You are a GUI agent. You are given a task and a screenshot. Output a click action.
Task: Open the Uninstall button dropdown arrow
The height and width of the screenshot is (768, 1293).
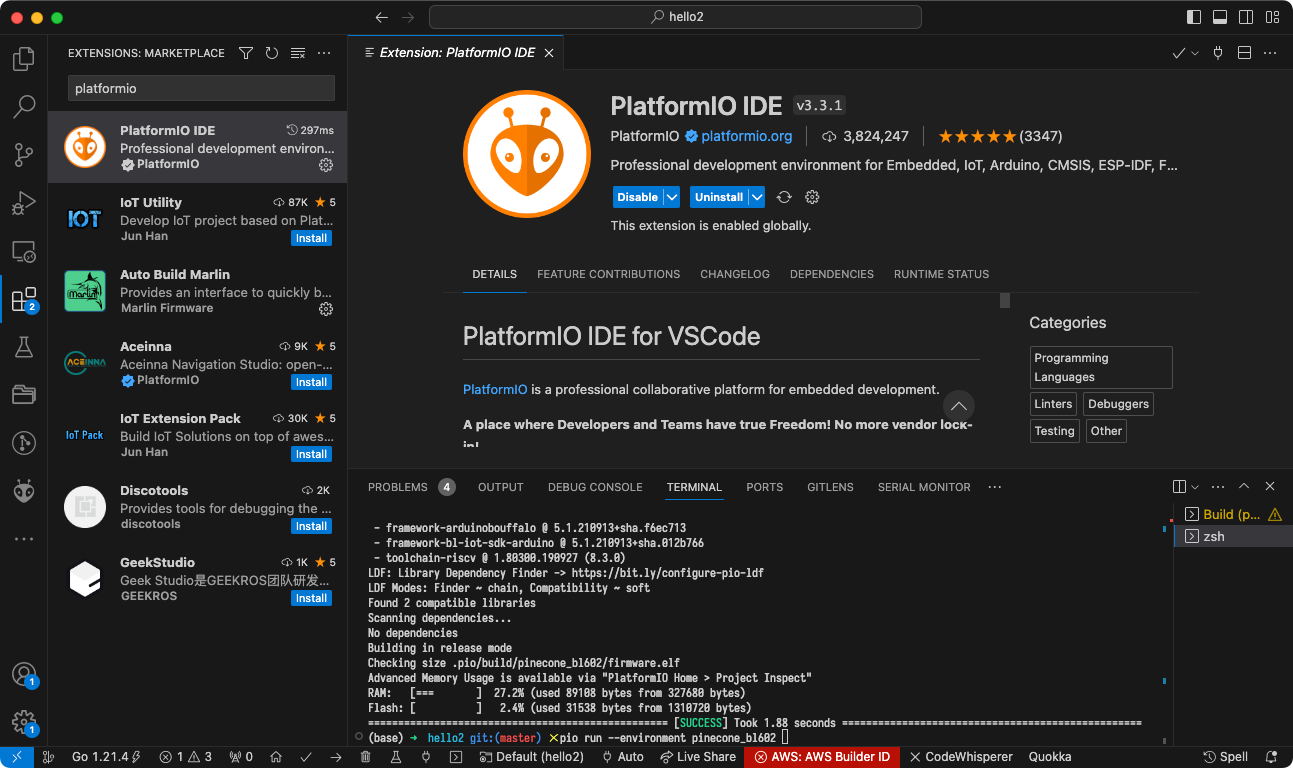tap(757, 197)
